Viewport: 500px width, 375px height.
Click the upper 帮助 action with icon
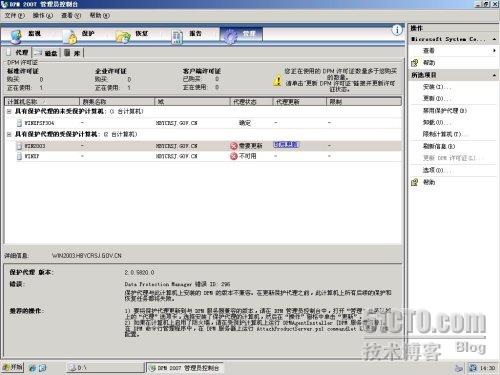(429, 63)
